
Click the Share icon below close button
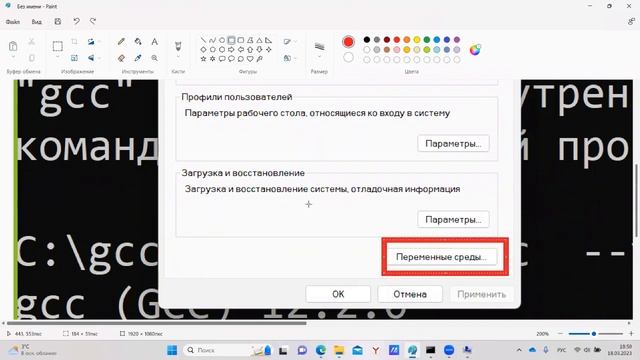tap(631, 22)
